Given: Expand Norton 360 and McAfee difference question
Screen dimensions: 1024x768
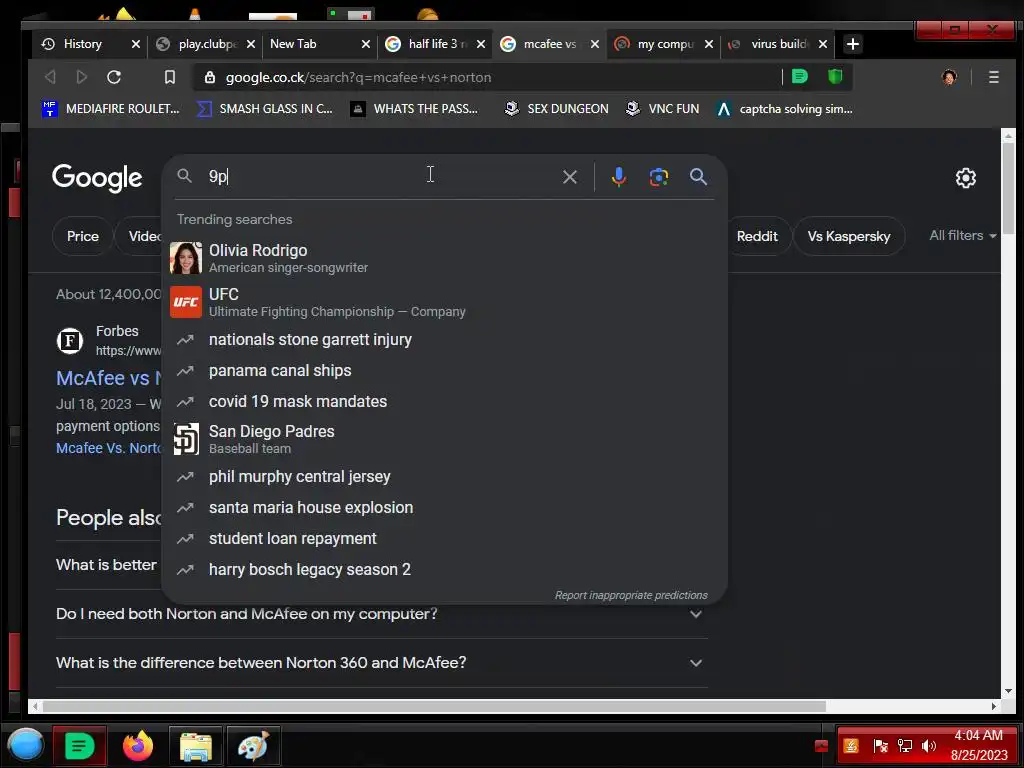Looking at the screenshot, I should 382,663.
